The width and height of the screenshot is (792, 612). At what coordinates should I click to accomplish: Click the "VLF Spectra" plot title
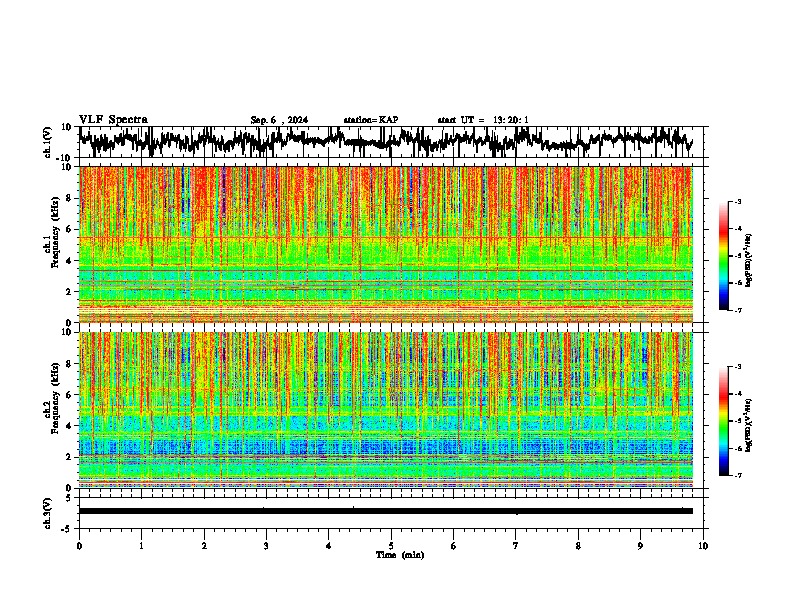coord(113,120)
